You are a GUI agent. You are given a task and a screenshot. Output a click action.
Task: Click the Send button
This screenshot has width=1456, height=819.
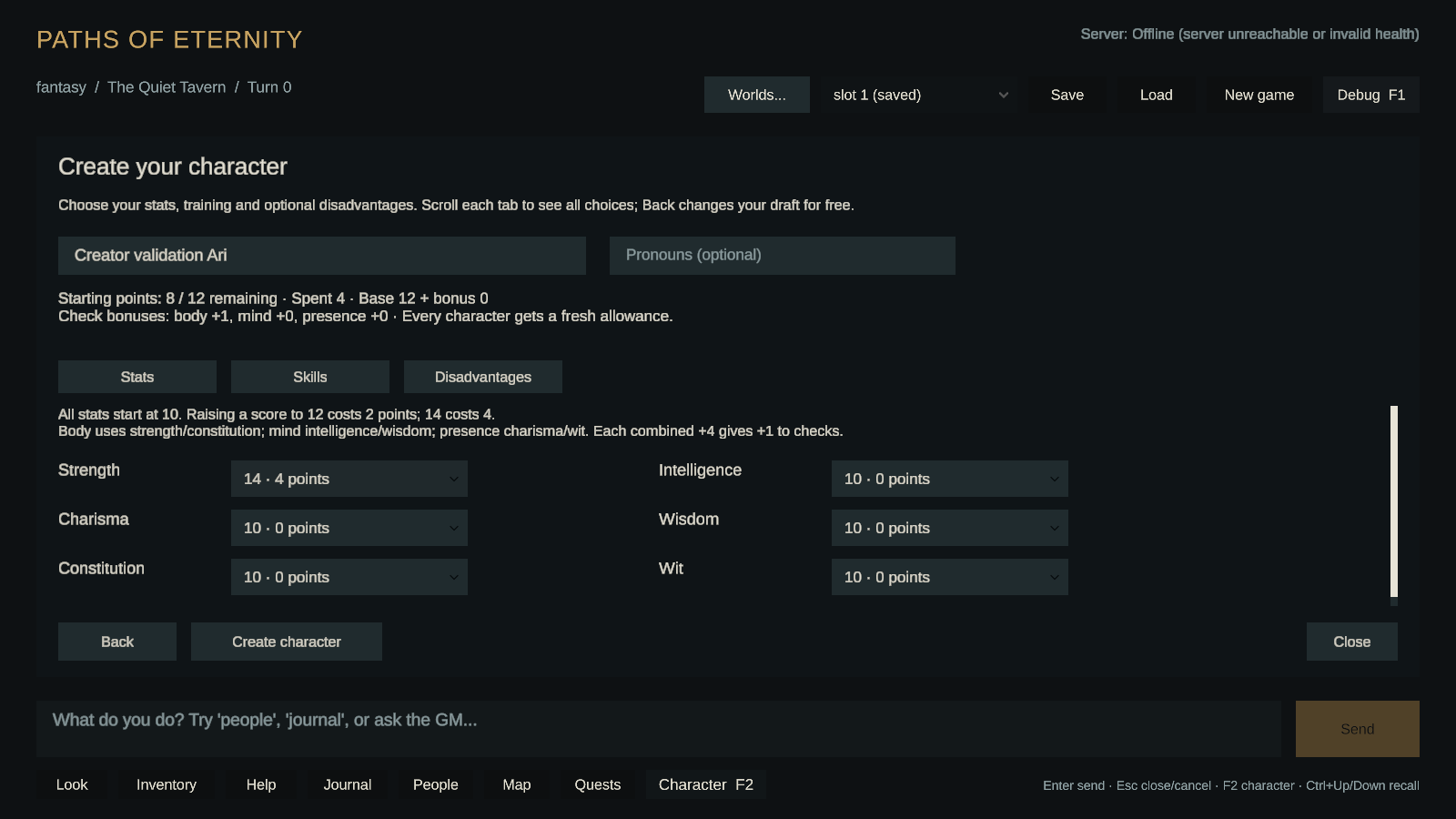tap(1358, 729)
